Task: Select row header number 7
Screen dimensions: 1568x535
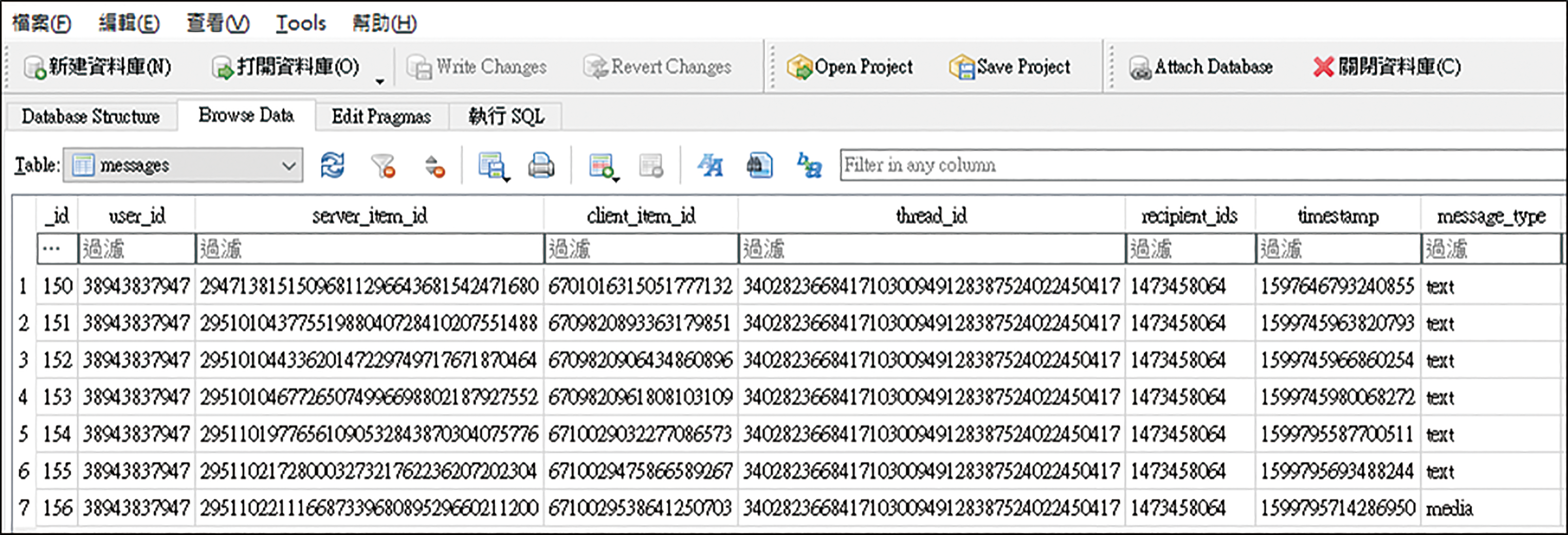Action: pyautogui.click(x=23, y=508)
